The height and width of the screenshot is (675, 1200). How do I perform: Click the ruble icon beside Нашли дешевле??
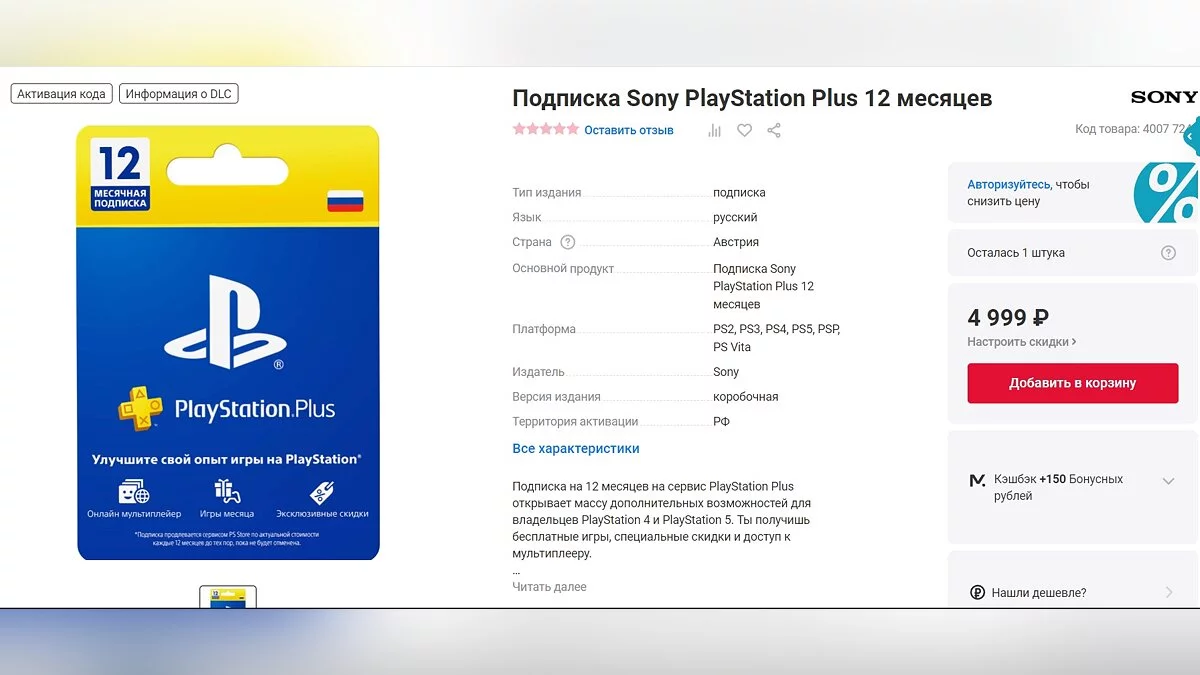tap(977, 593)
